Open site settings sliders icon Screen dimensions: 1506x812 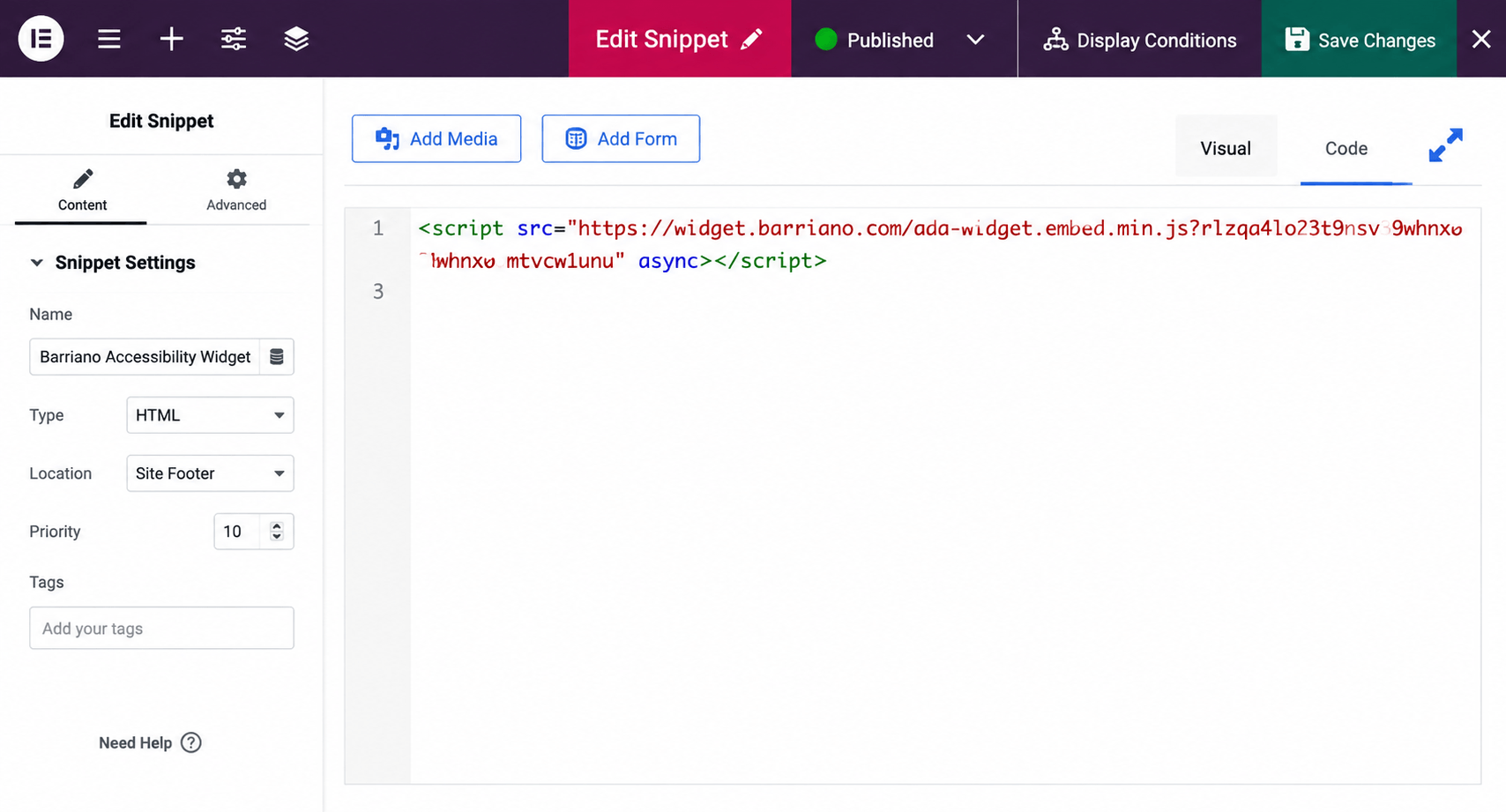[x=234, y=39]
